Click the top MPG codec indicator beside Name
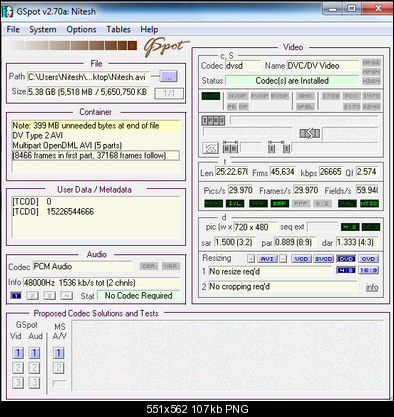Screen dimensions: 394x417 (371, 62)
